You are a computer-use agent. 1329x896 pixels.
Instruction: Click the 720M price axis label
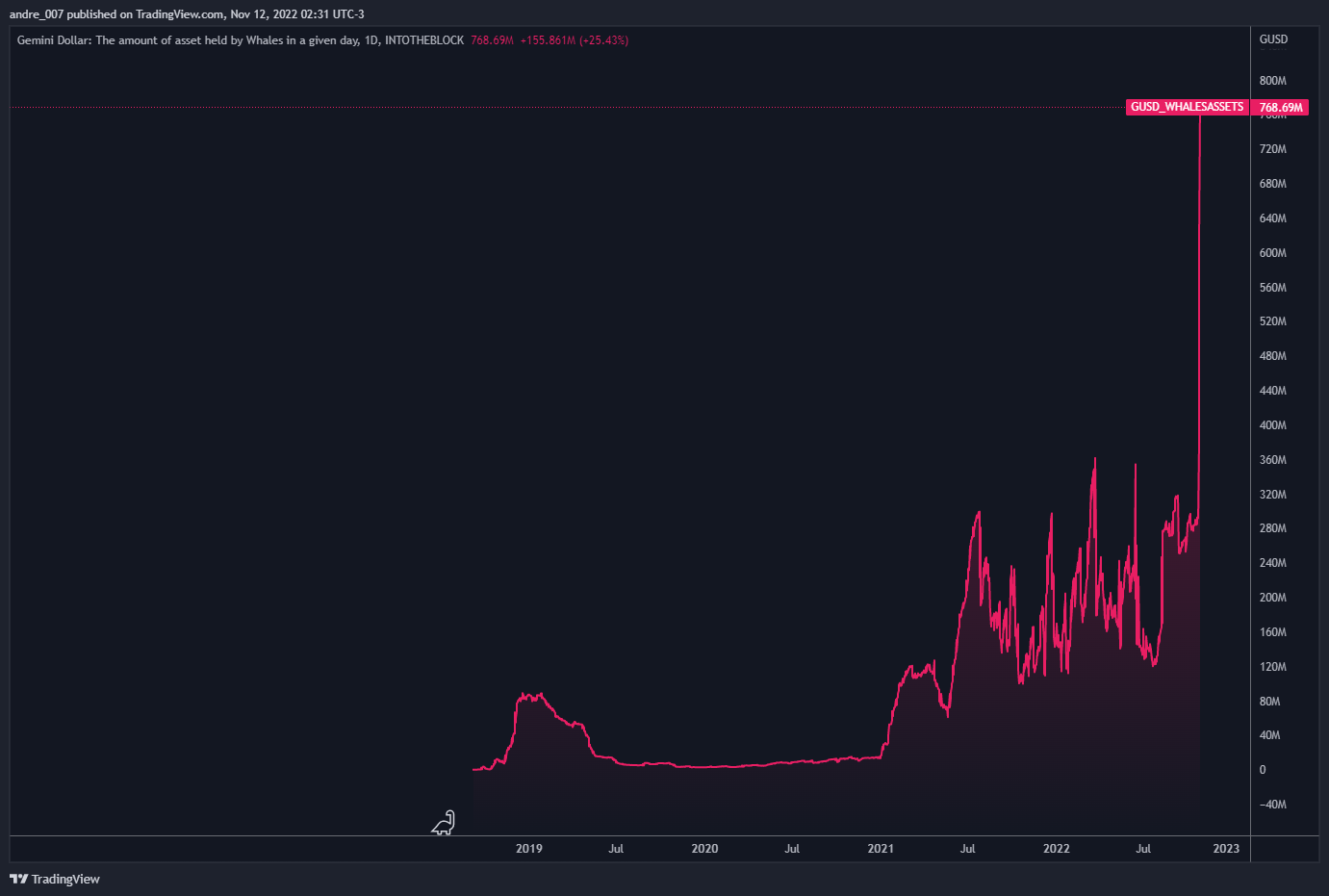coord(1272,149)
